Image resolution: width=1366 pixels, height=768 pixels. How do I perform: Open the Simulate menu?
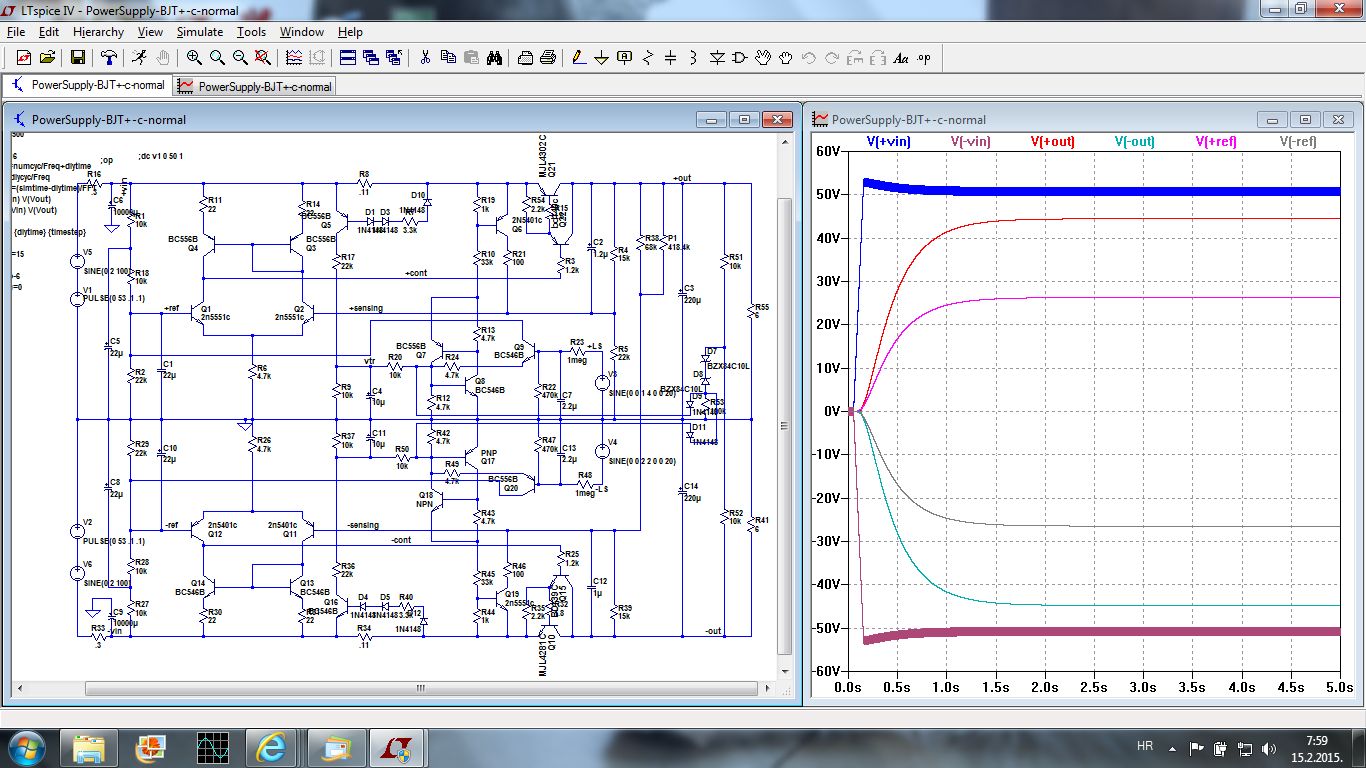(x=200, y=32)
